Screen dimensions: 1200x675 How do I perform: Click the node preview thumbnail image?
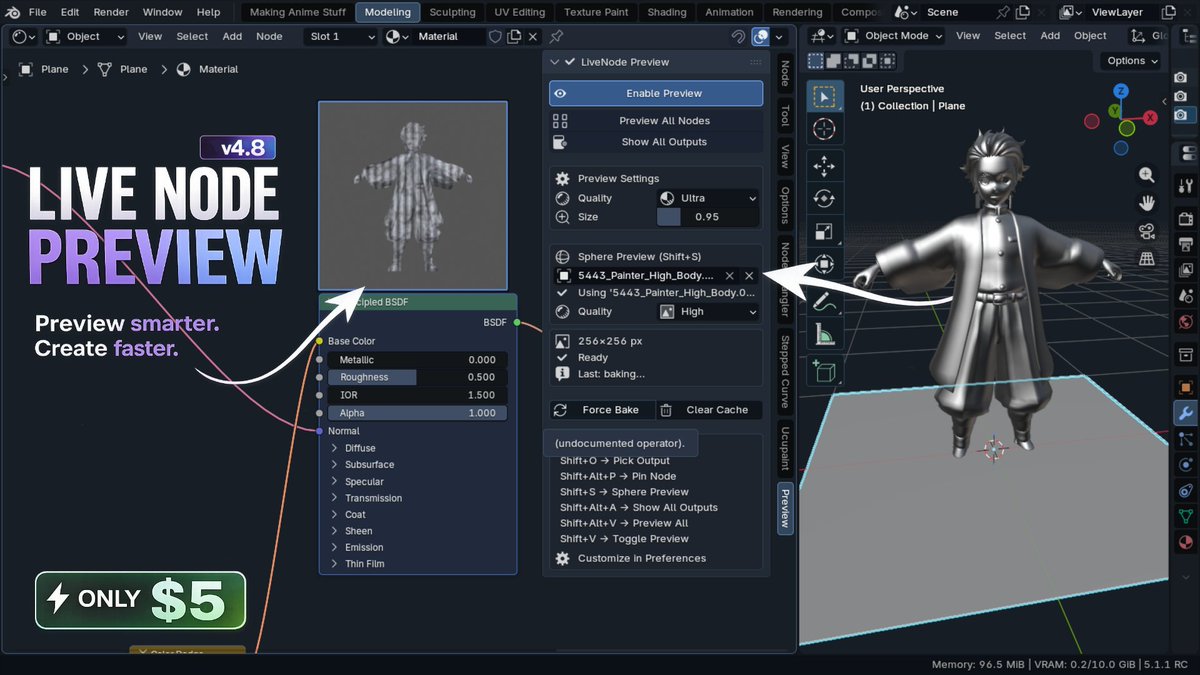(x=413, y=195)
